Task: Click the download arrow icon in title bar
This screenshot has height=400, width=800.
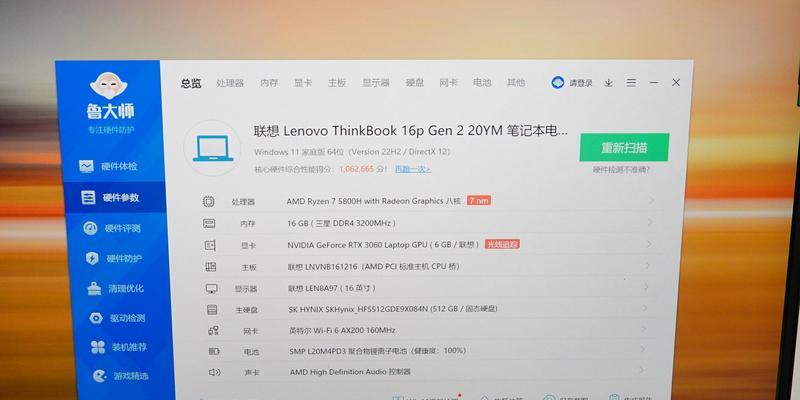Action: [608, 83]
